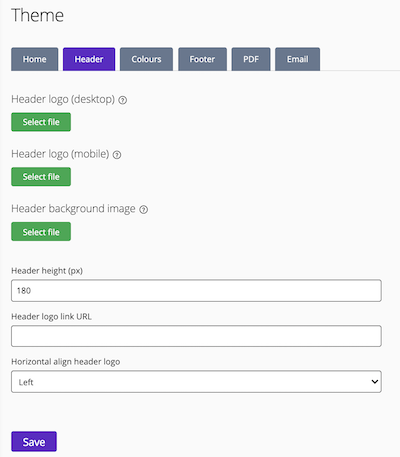Click help icon beside Header logo (desktop)

[123, 100]
